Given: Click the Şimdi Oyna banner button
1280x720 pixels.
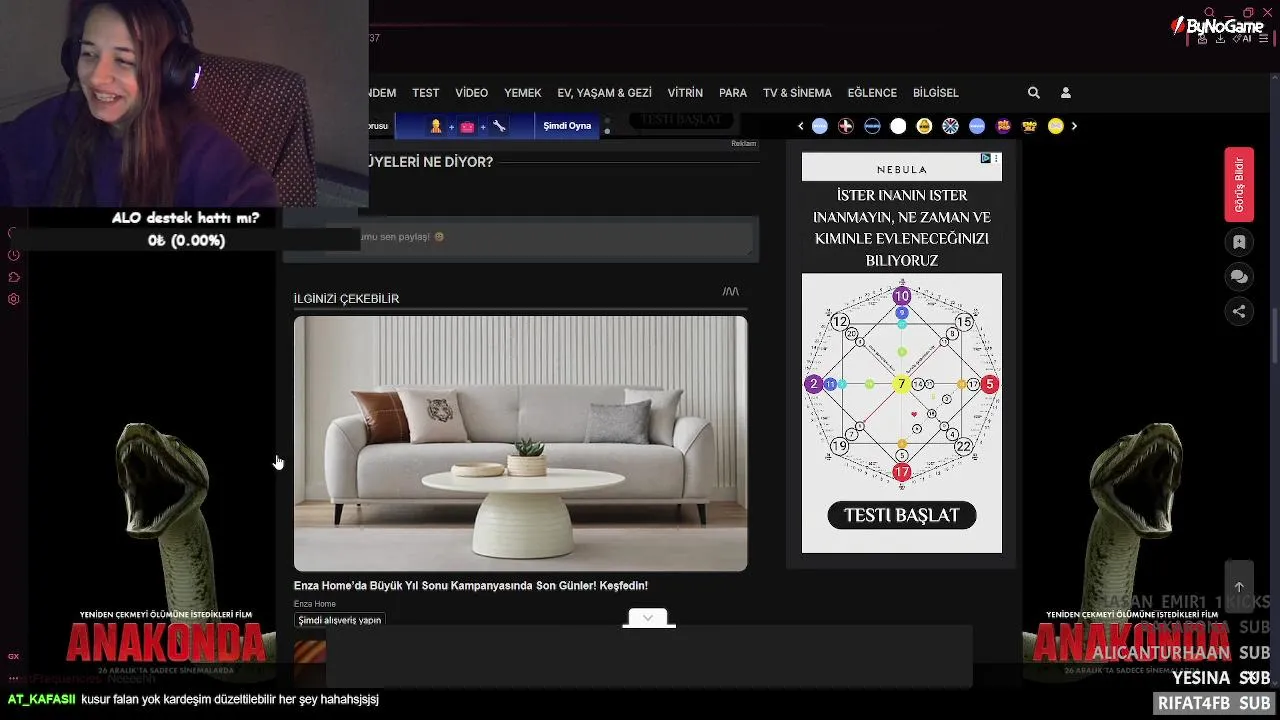Looking at the screenshot, I should (x=567, y=126).
